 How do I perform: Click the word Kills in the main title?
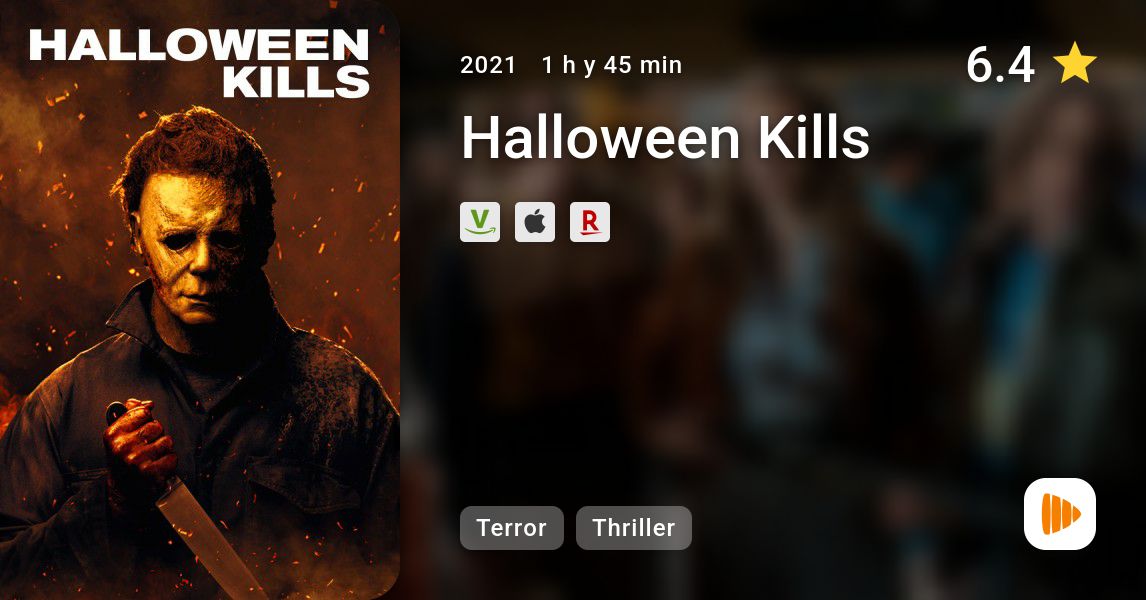(x=813, y=138)
